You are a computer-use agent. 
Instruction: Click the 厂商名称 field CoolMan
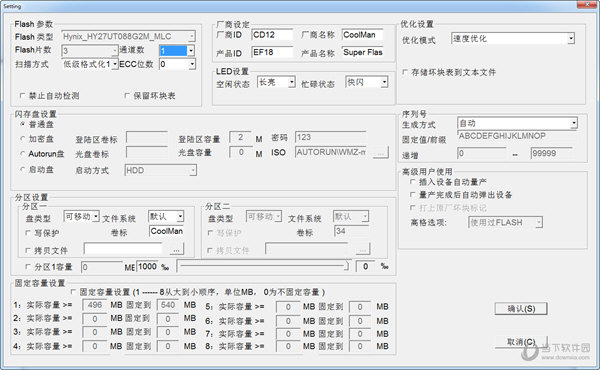(x=362, y=35)
